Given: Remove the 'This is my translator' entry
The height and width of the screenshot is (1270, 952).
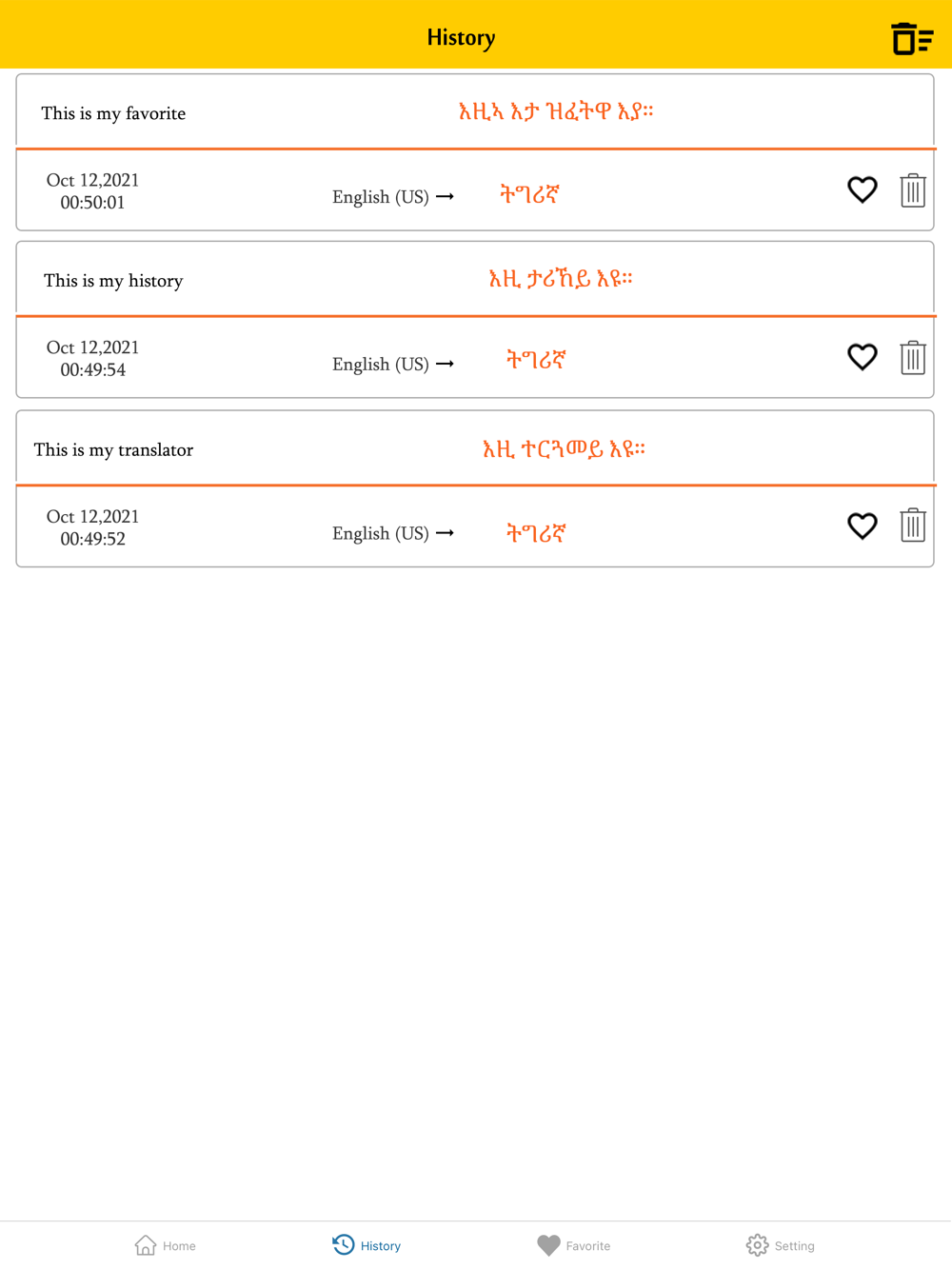Looking at the screenshot, I should (x=912, y=526).
